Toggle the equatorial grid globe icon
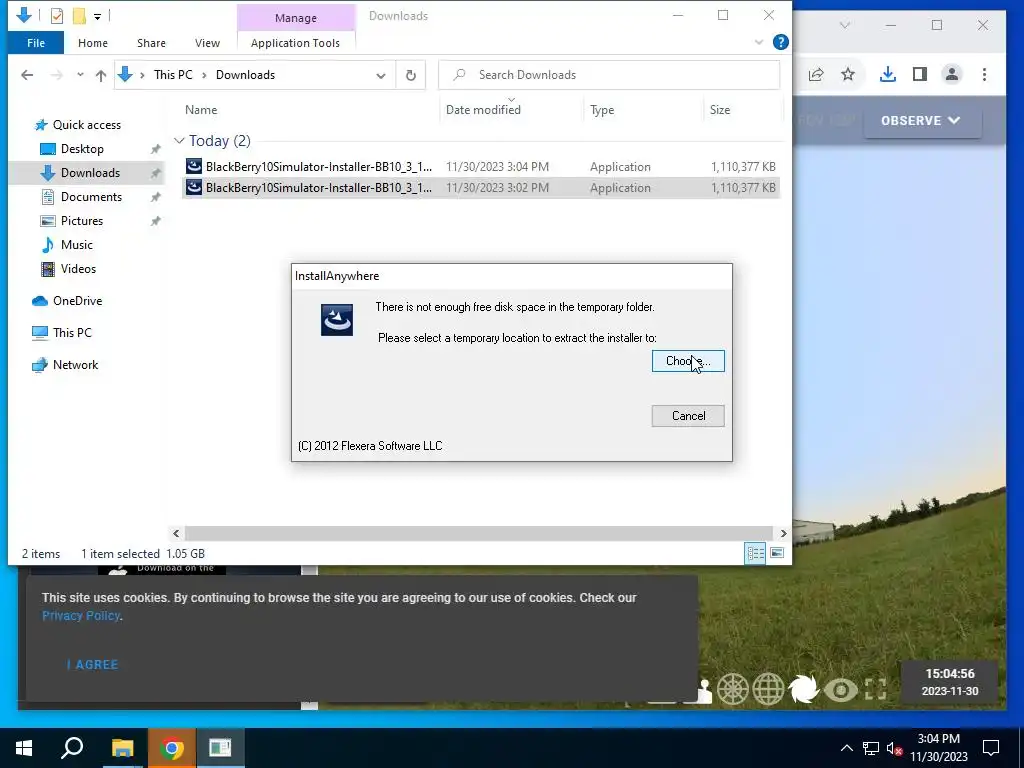Viewport: 1024px width, 768px height. 769,689
